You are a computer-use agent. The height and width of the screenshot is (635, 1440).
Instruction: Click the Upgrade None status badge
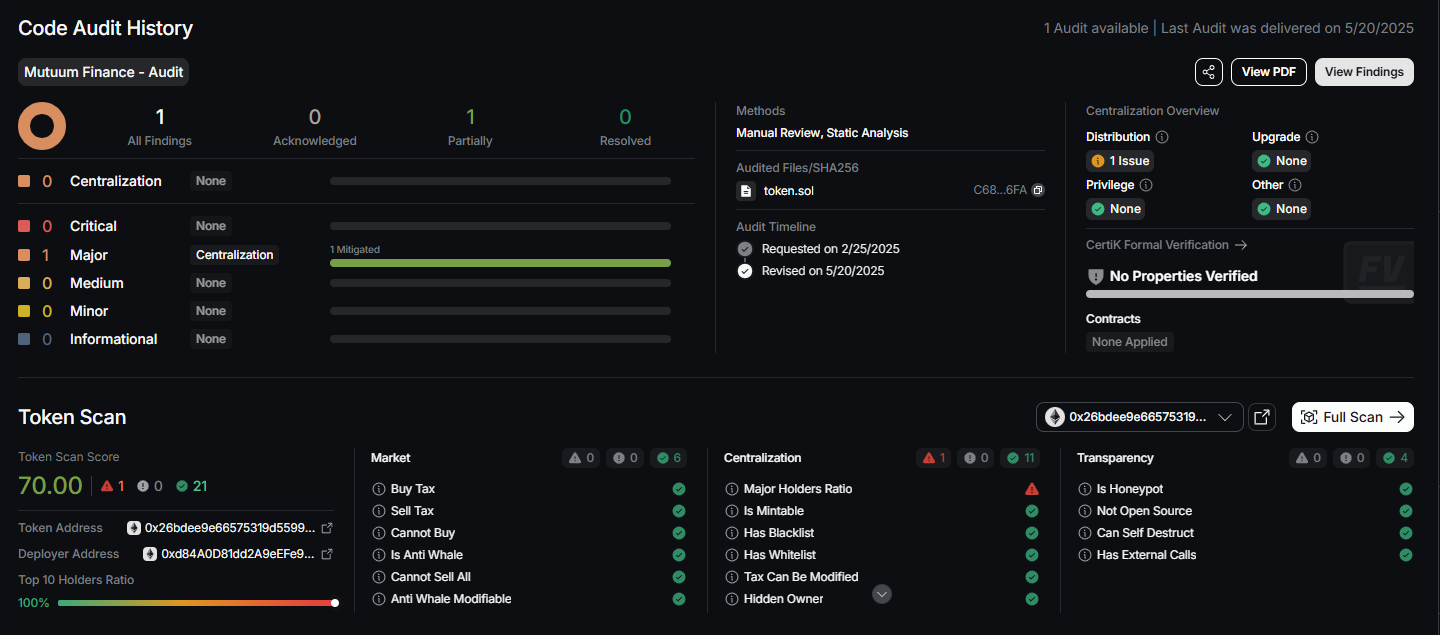[x=1282, y=161]
